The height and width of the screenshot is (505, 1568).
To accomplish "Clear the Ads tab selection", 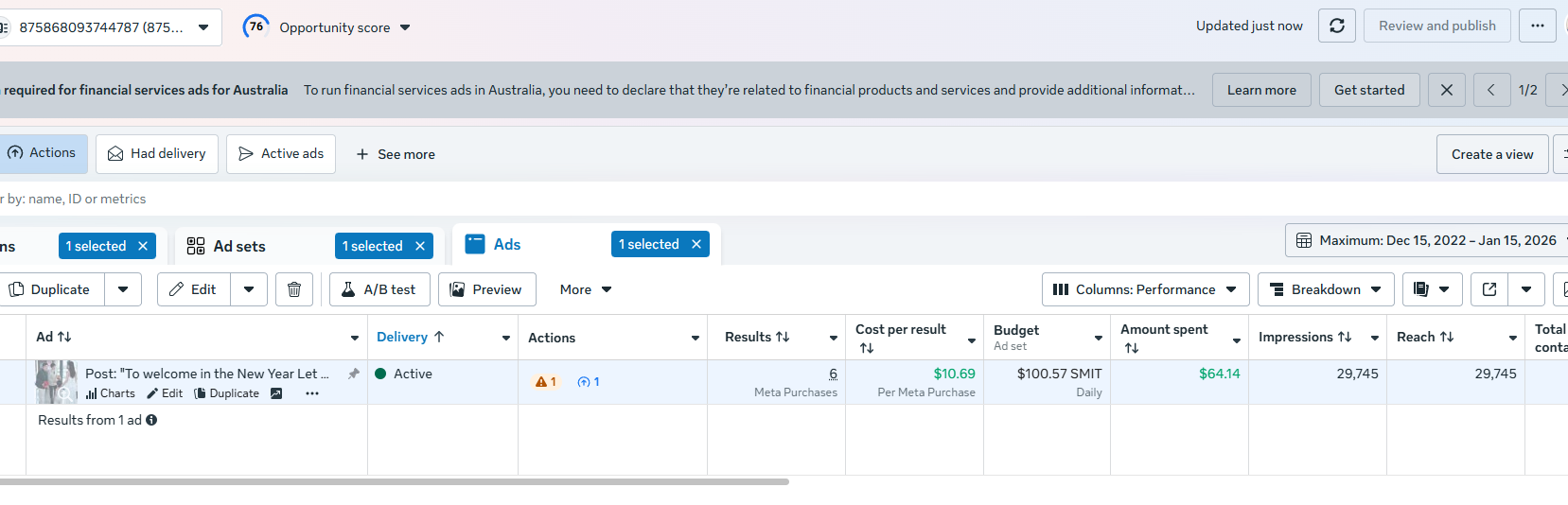I will (696, 244).
